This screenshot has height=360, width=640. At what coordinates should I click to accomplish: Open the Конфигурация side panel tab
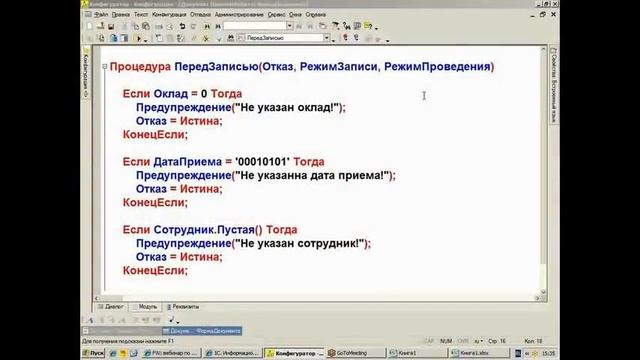(86, 73)
